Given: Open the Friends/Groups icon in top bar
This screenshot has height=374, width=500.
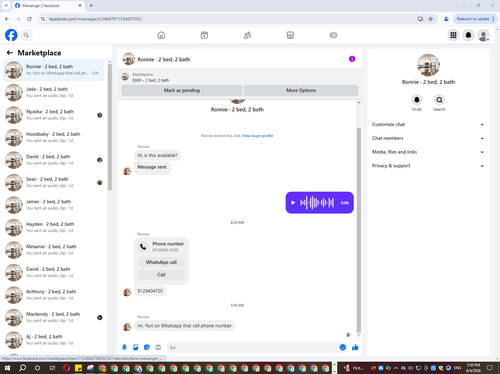Looking at the screenshot, I should pos(247,35).
